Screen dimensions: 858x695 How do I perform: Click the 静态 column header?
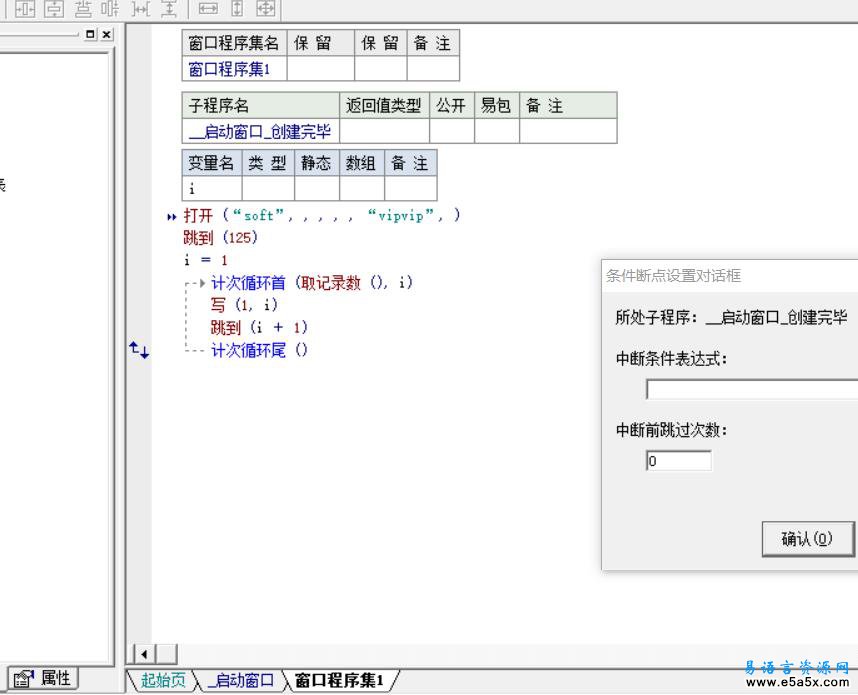coord(317,163)
